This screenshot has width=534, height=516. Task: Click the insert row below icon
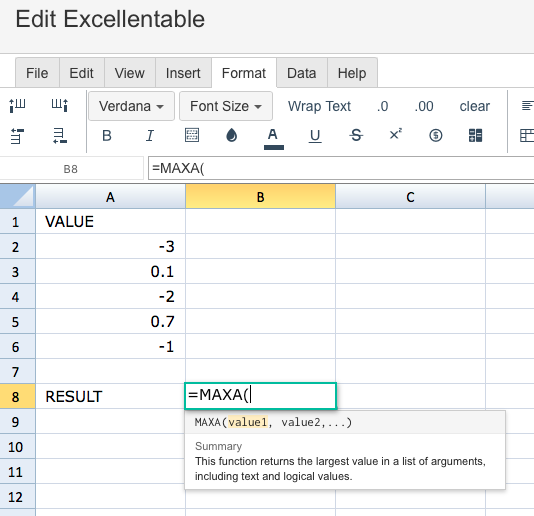pos(60,136)
